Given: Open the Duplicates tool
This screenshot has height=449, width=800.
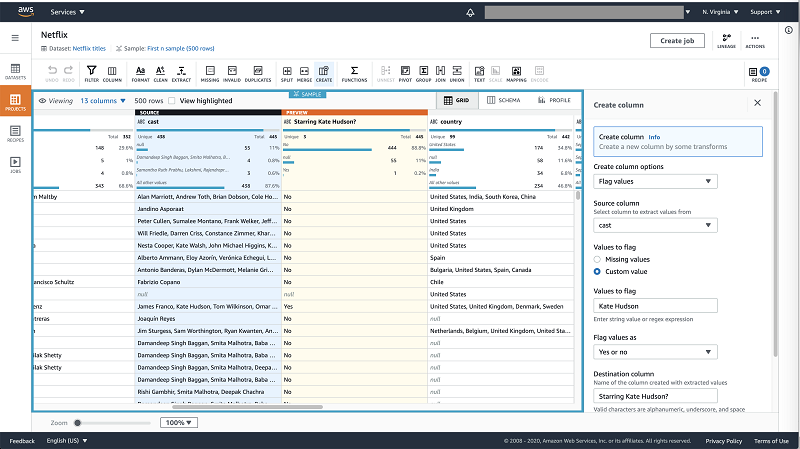Looking at the screenshot, I should coord(258,73).
